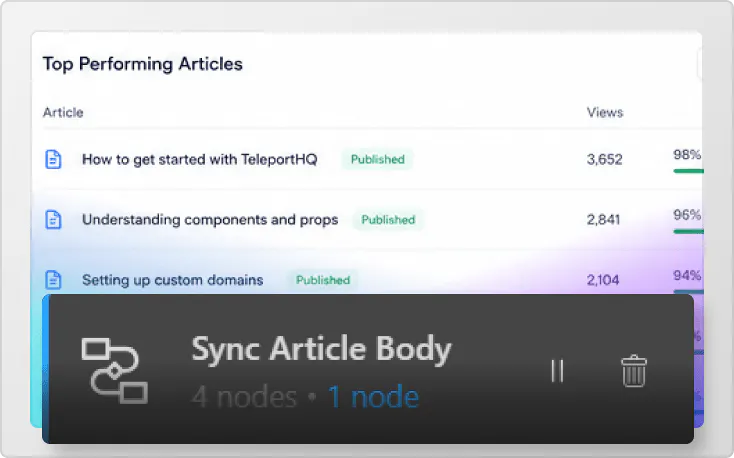Click the Views column header
Screen dimensions: 734x458
[605, 112]
